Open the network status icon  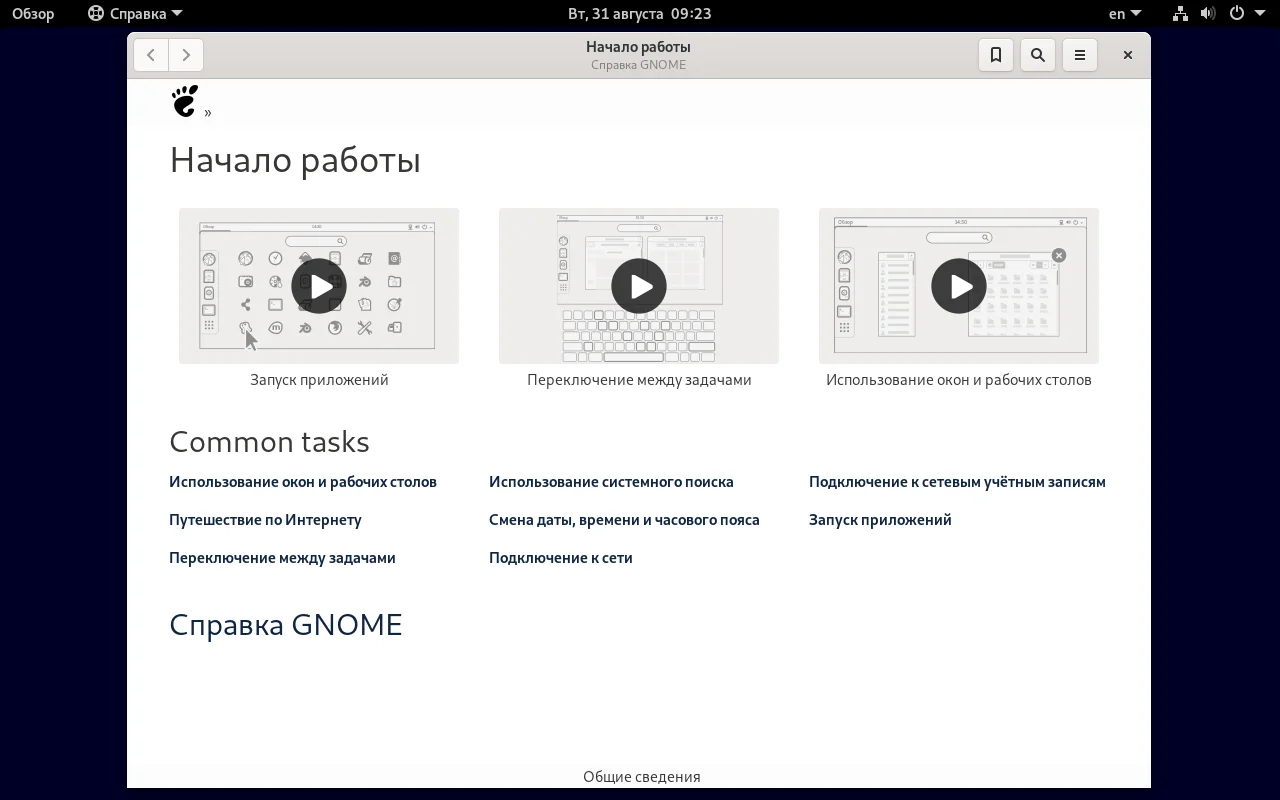(x=1179, y=13)
